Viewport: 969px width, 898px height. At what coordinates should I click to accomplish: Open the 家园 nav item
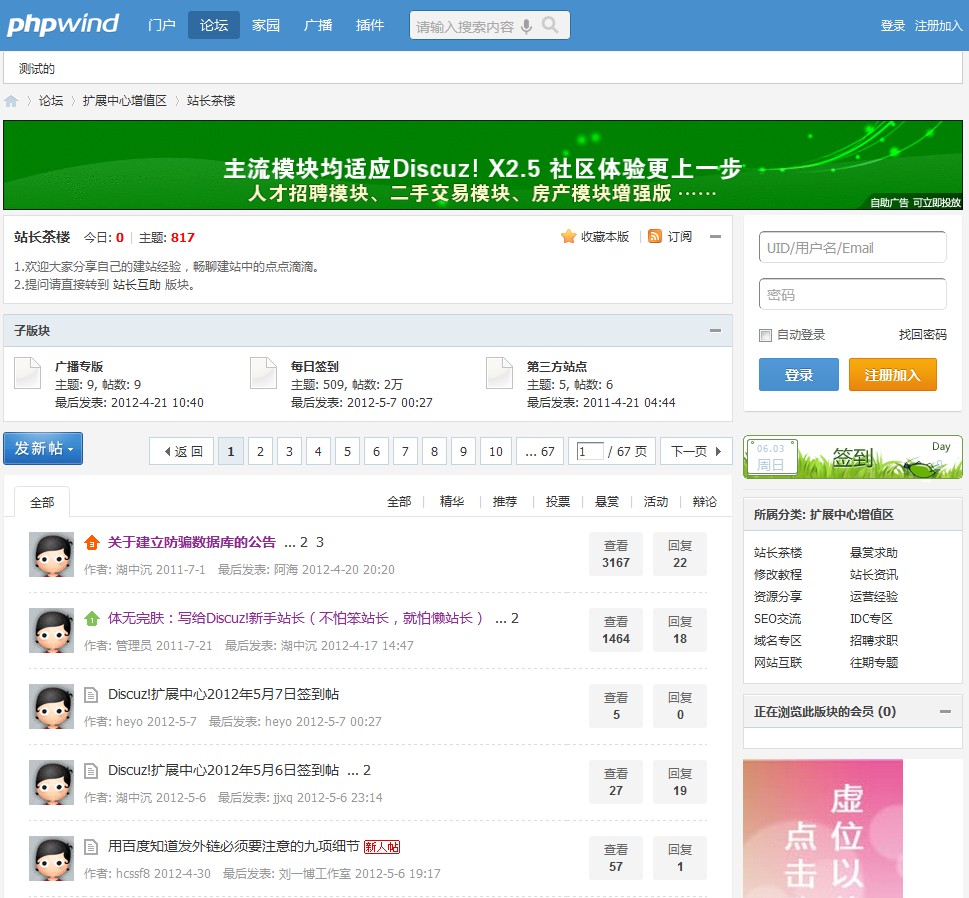tap(266, 25)
